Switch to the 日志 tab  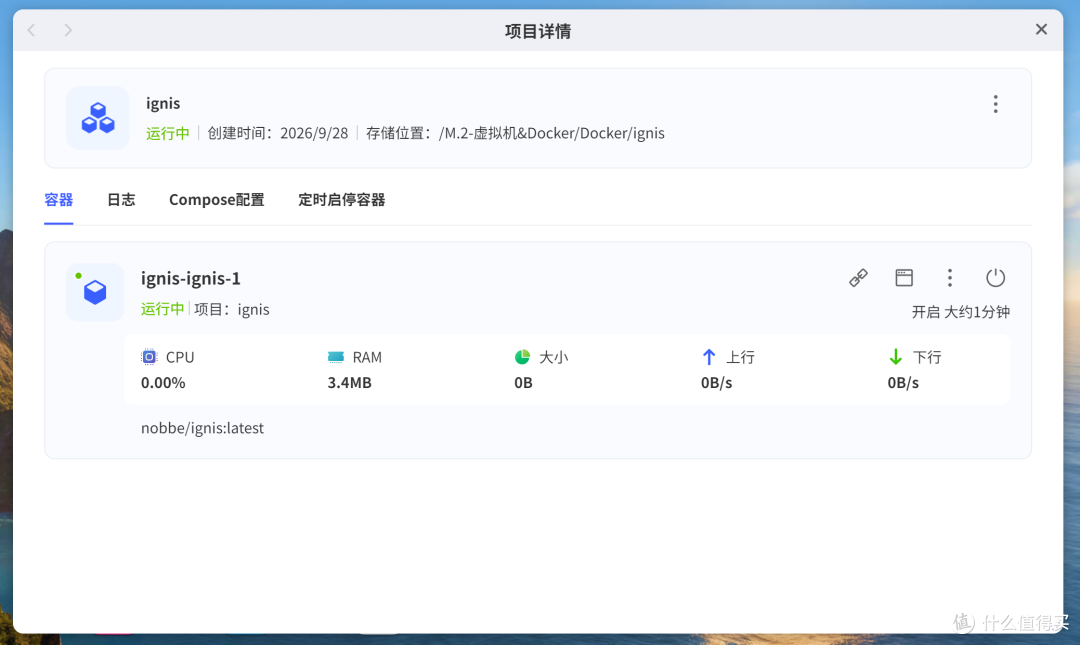click(x=121, y=200)
